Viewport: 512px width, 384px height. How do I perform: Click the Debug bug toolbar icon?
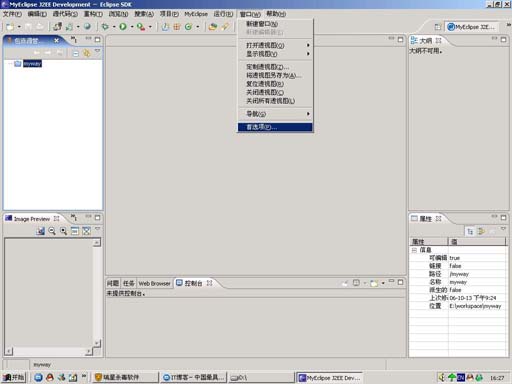pos(105,27)
